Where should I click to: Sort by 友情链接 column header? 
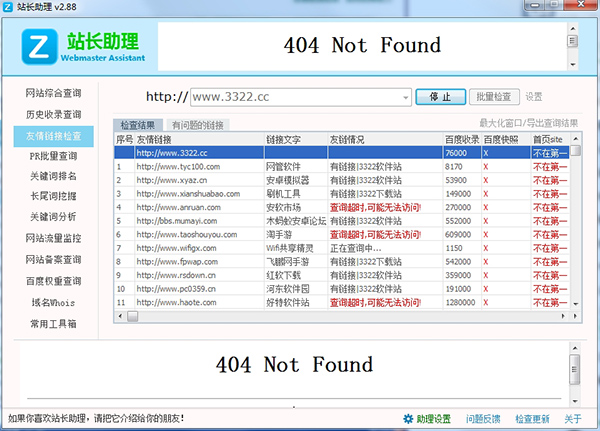[x=199, y=140]
